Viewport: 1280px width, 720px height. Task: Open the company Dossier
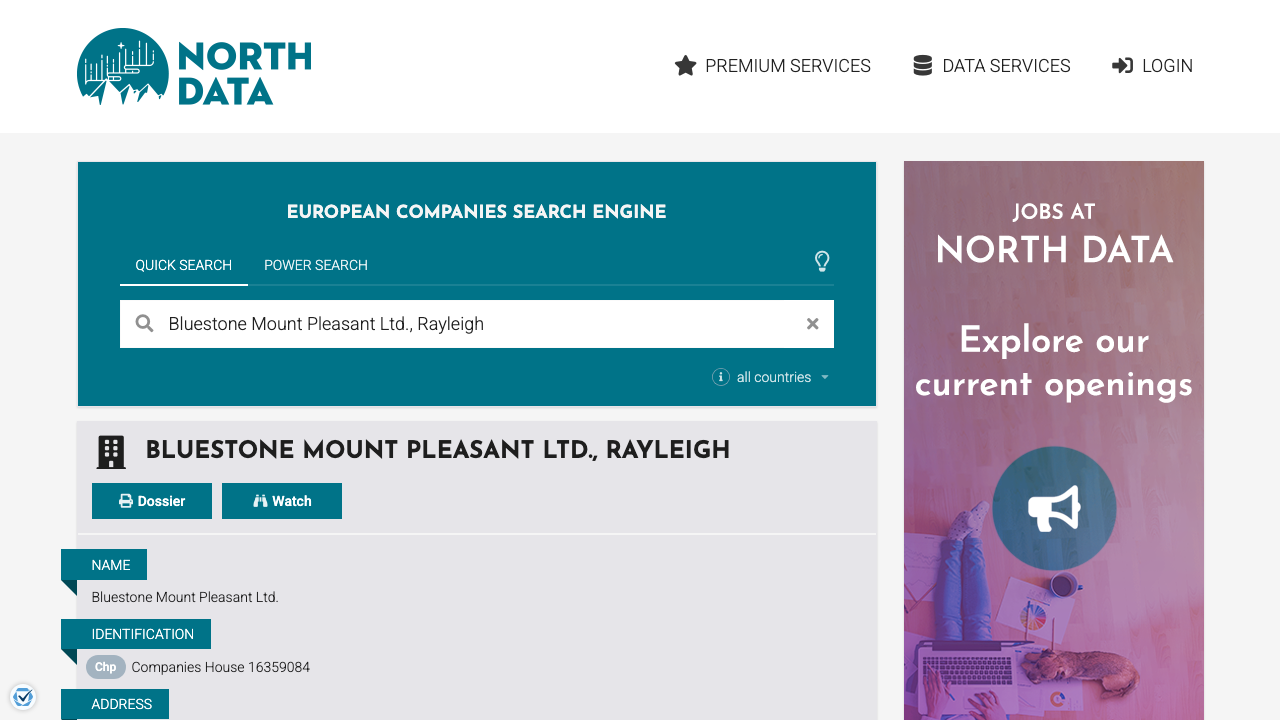pos(152,500)
